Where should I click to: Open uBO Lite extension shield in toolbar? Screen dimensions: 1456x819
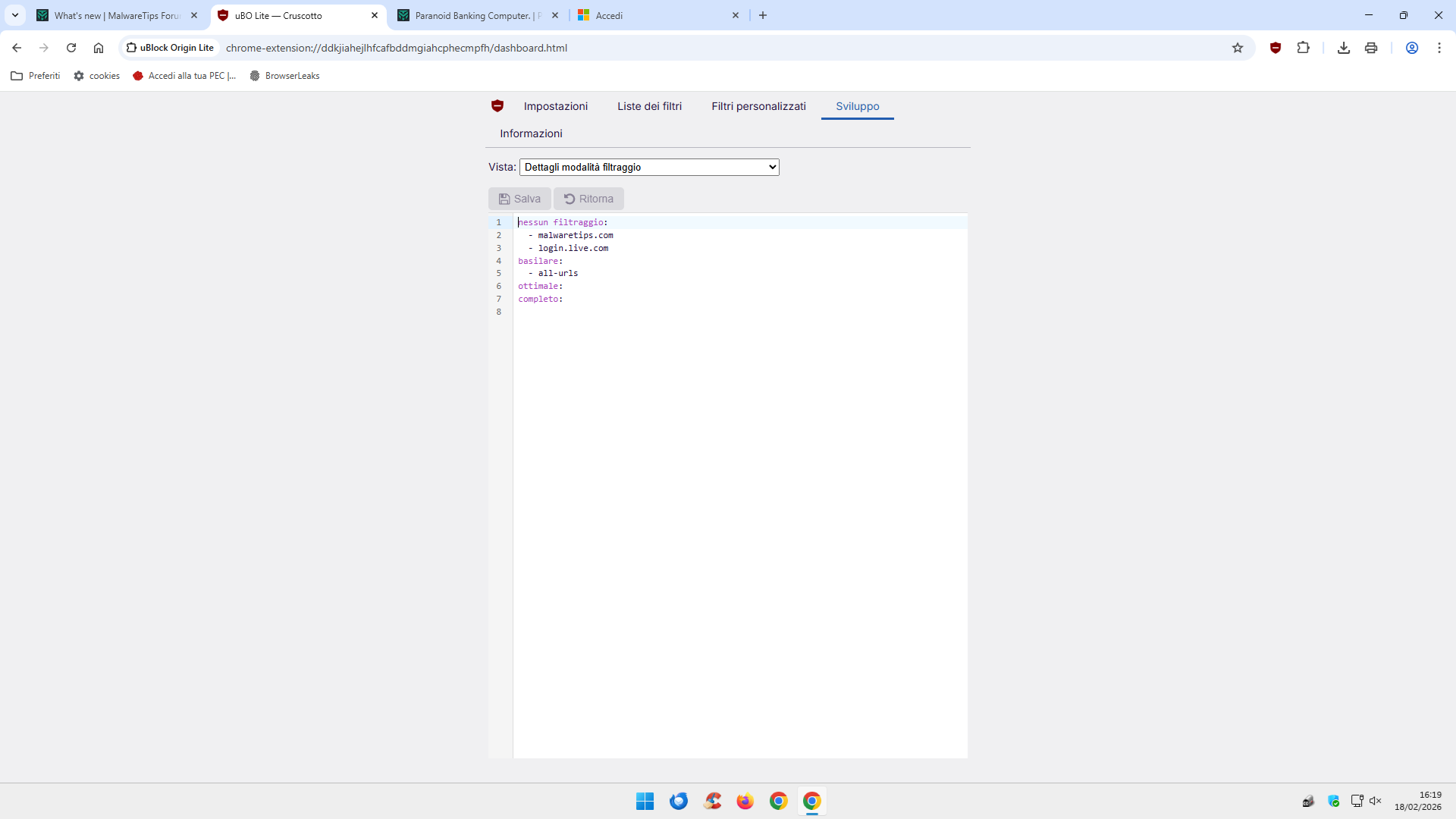1276,48
